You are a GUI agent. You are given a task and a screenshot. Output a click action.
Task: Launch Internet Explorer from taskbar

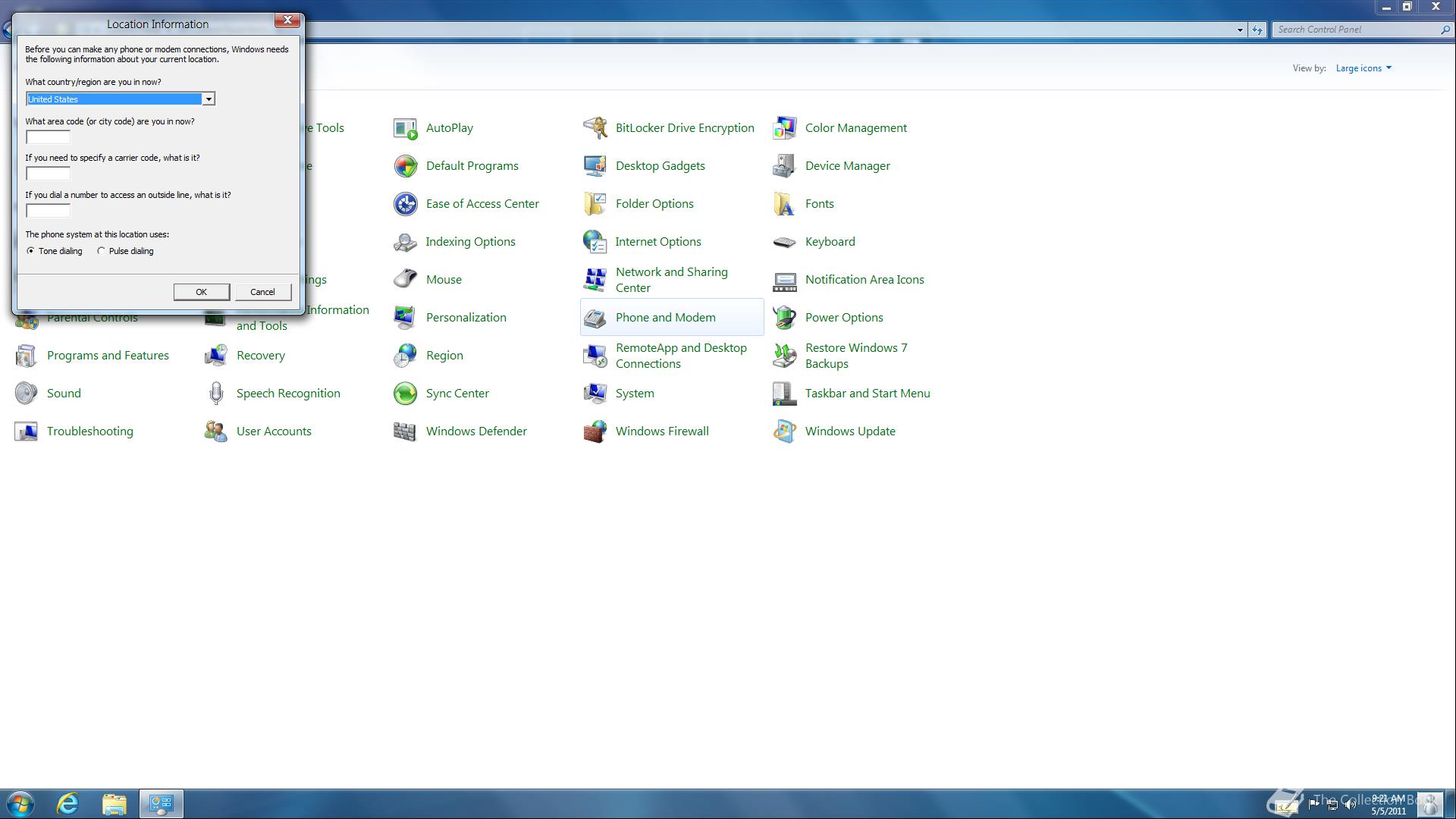pos(67,804)
